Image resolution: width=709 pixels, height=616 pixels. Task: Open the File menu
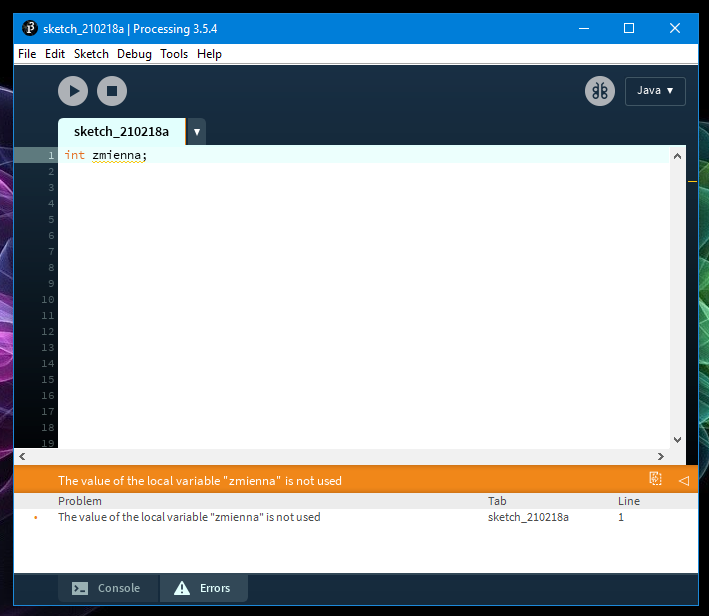point(27,54)
